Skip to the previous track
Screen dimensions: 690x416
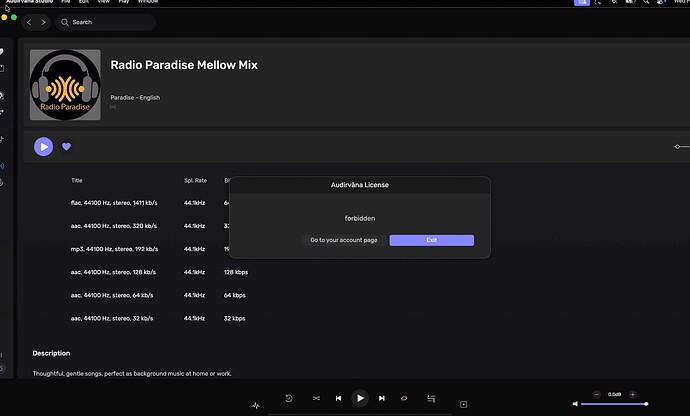[339, 398]
